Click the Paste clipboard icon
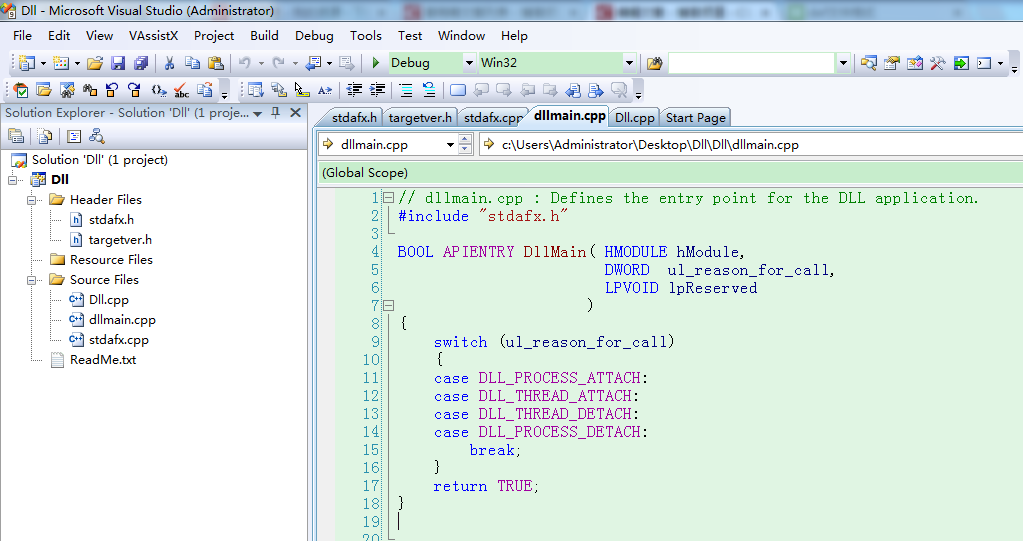The image size is (1023, 541). point(215,63)
